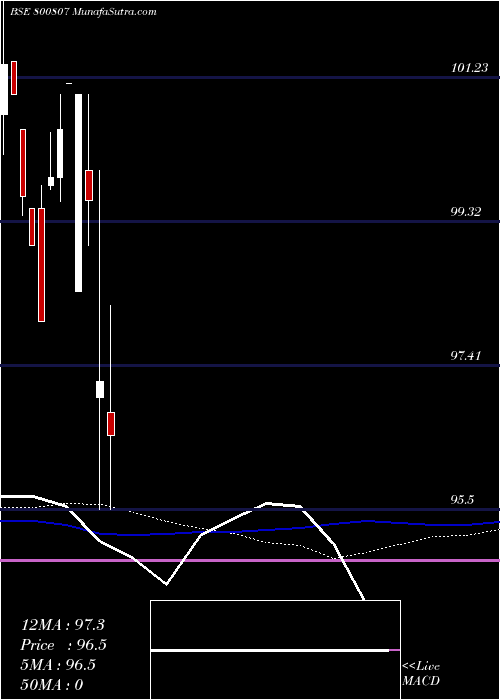Click the 12MA : 97.3 readout
Image resolution: width=500 pixels, height=700 pixels.
click(x=62, y=625)
